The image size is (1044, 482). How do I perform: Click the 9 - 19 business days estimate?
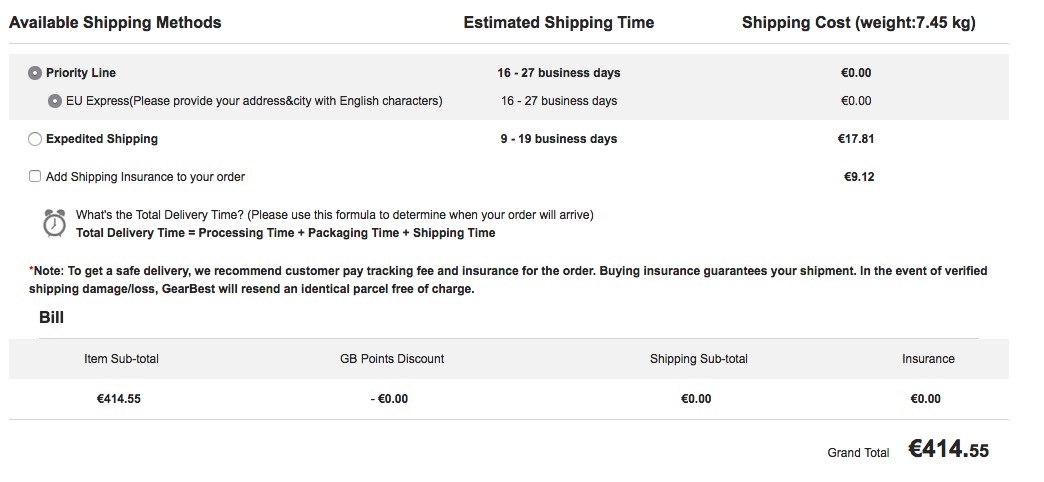559,139
